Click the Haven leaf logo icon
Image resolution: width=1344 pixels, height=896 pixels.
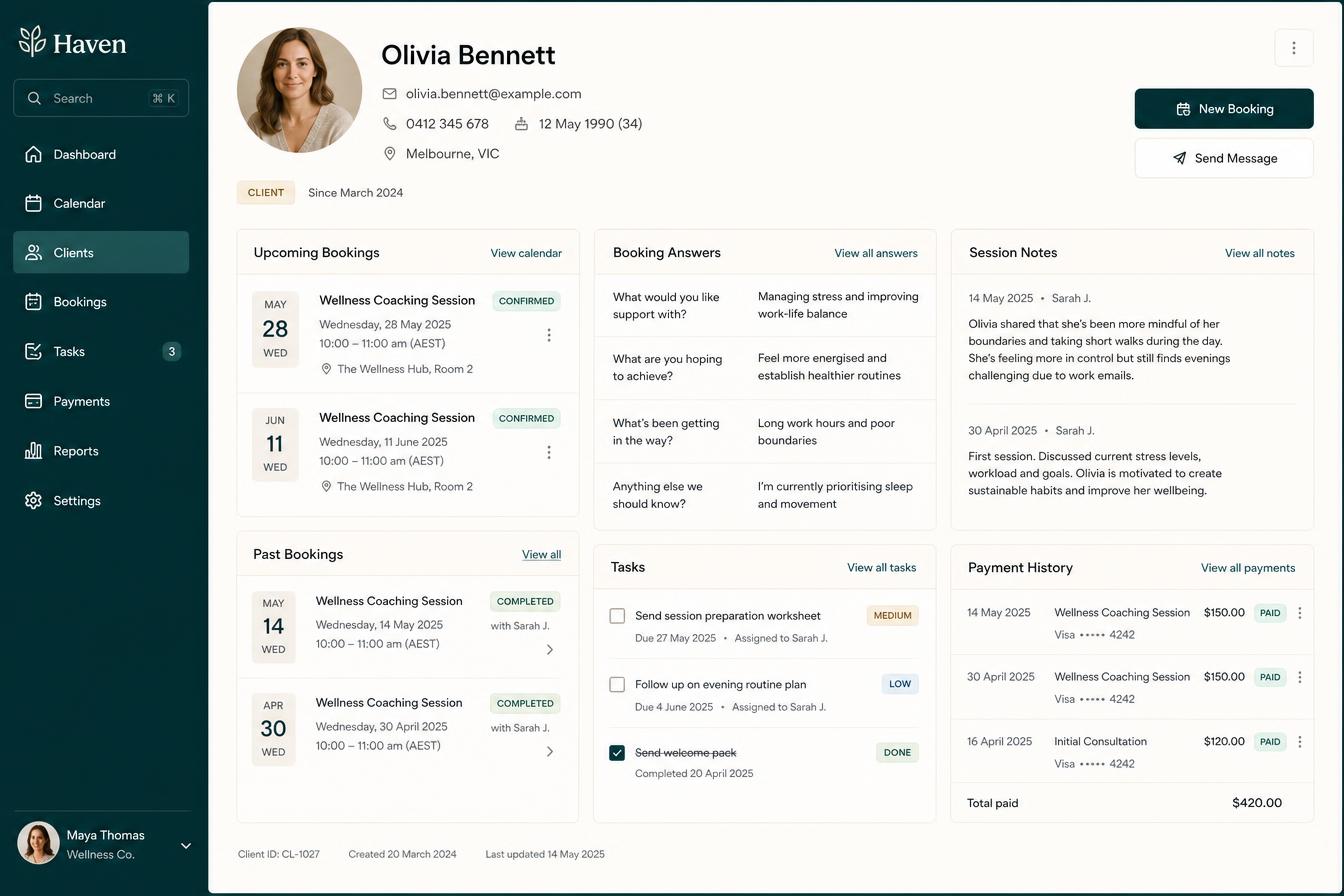32,41
